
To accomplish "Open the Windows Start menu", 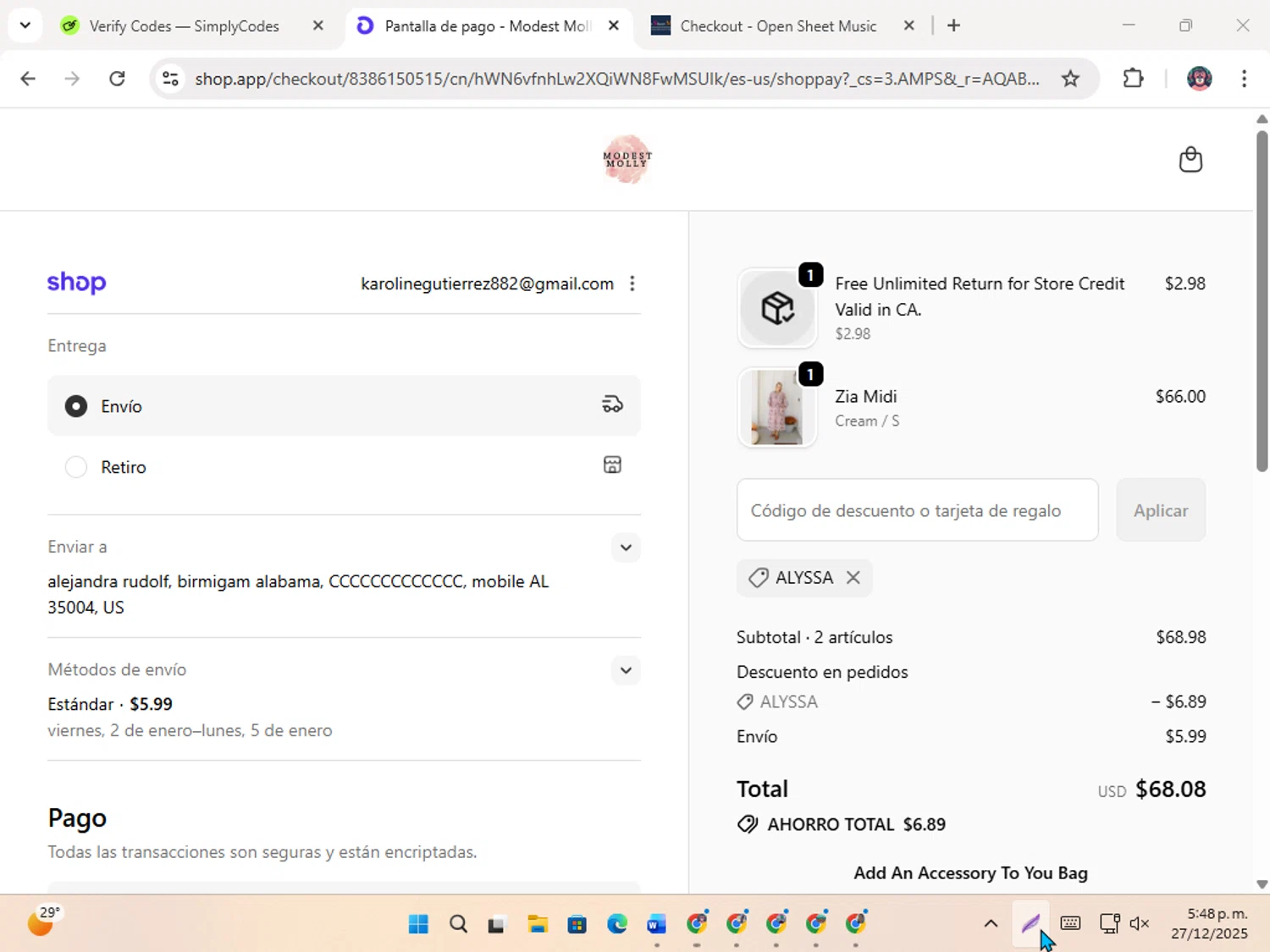I will tap(418, 923).
